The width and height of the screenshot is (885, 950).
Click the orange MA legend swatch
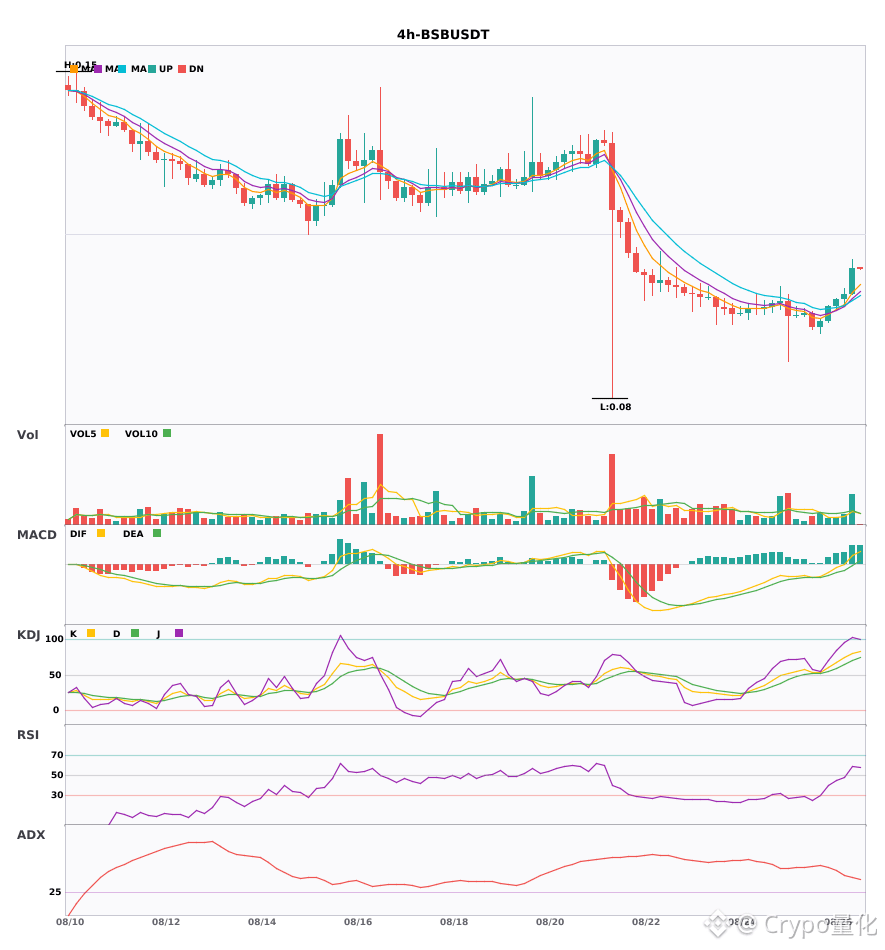(x=74, y=69)
